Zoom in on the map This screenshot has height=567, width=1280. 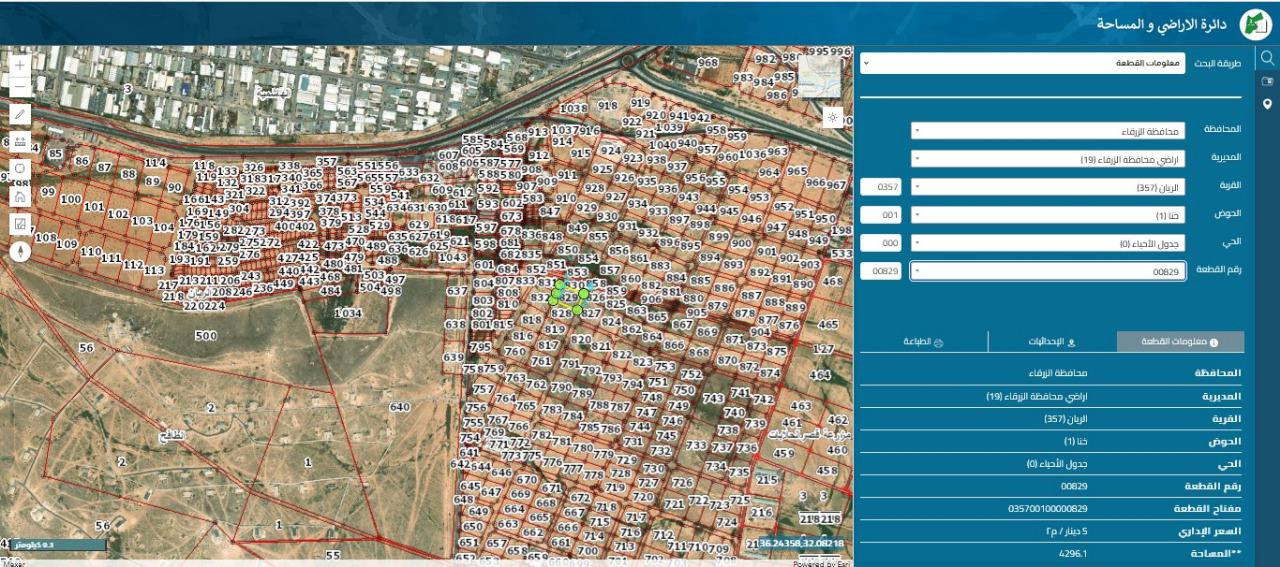tap(20, 65)
